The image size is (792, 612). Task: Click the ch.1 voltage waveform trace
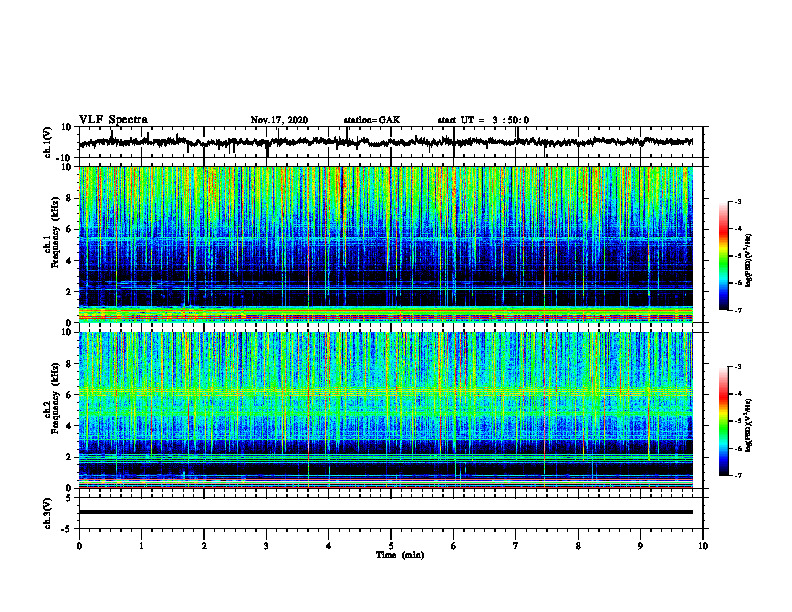(x=386, y=142)
